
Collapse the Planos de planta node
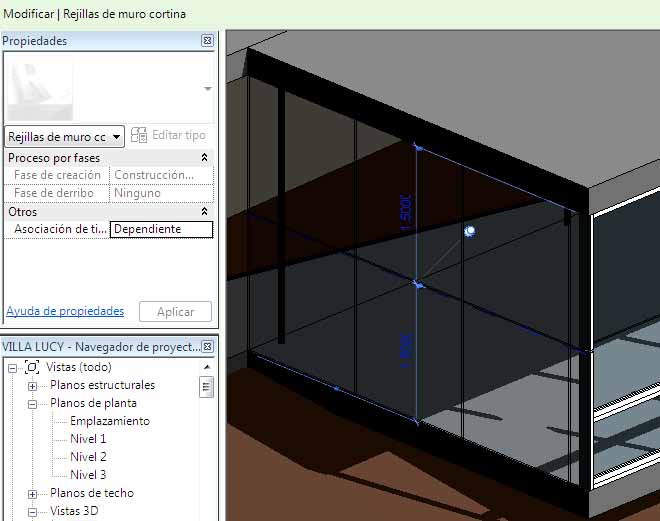coord(32,404)
